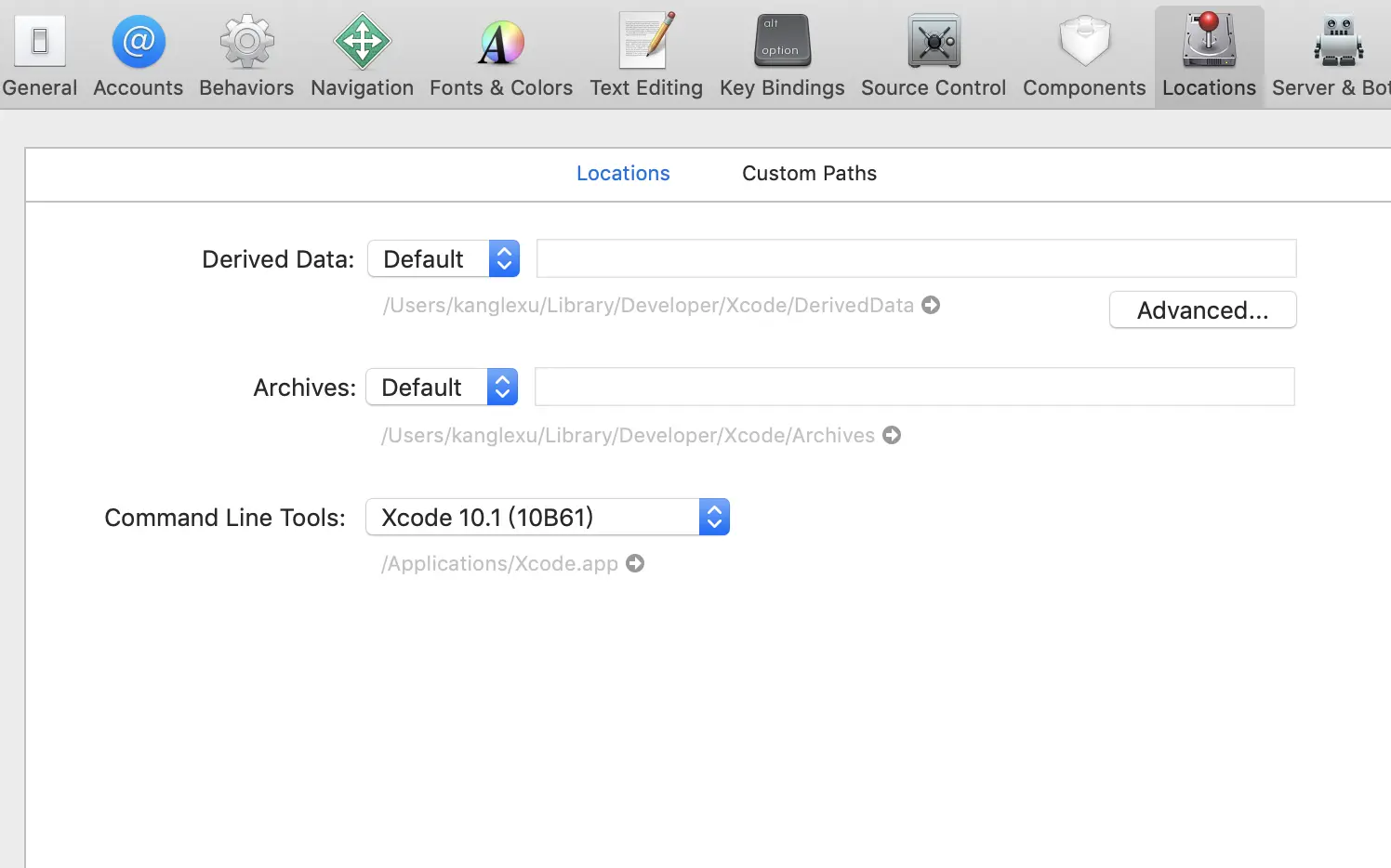Viewport: 1391px width, 868px height.
Task: Click the /Users/kanglexu/Library/Developer/Xcode/DerivedData path text
Action: [648, 305]
